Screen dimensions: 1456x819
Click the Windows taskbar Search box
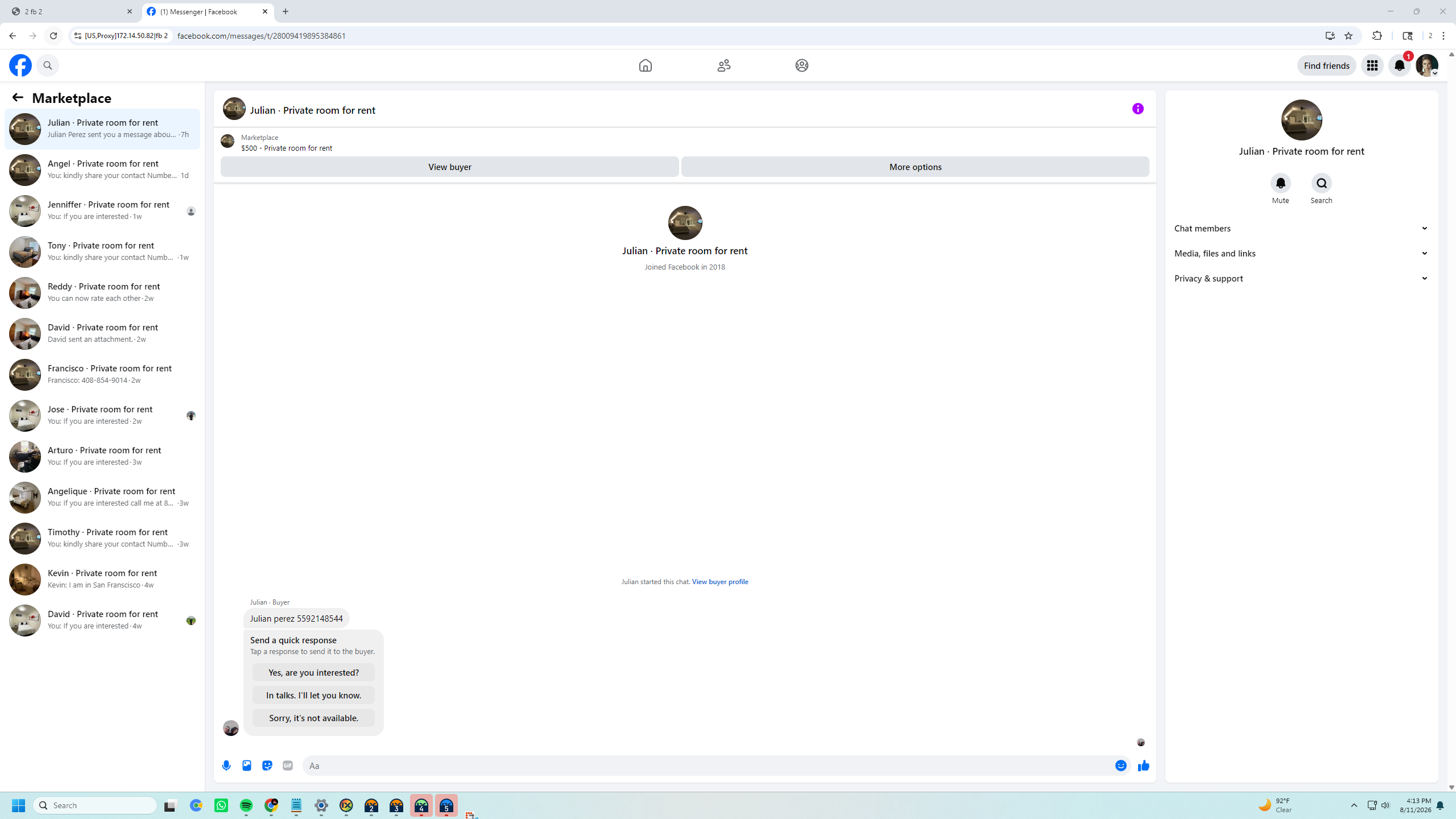96,805
